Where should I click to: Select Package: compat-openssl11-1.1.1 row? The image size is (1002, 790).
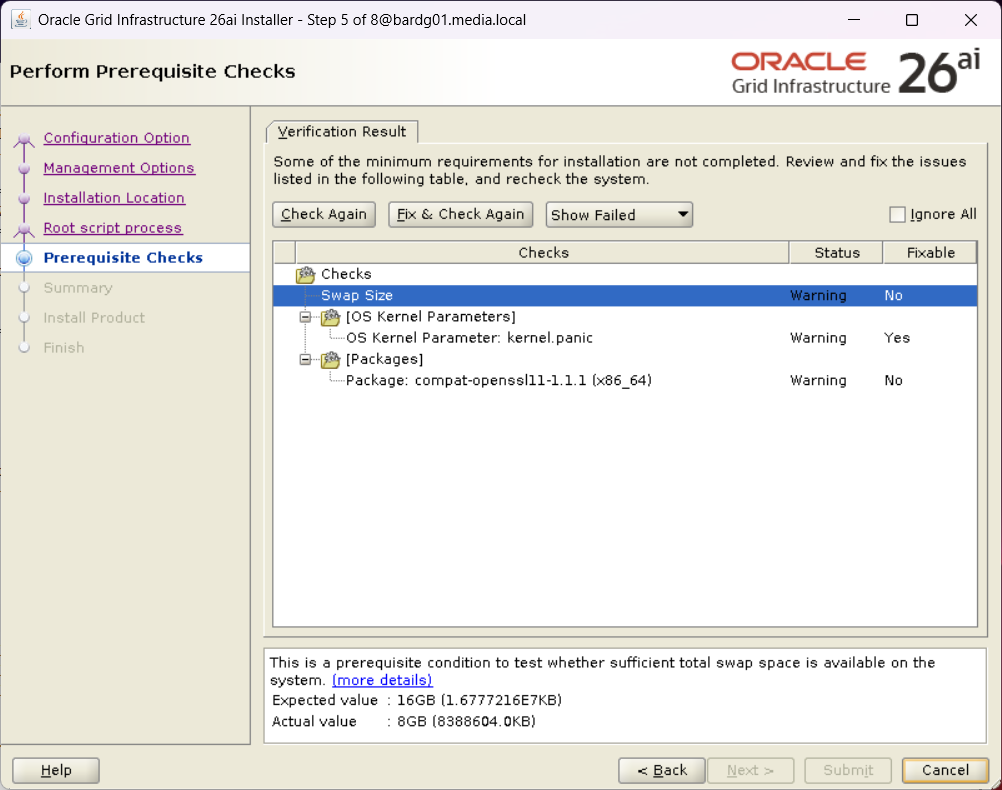625,380
